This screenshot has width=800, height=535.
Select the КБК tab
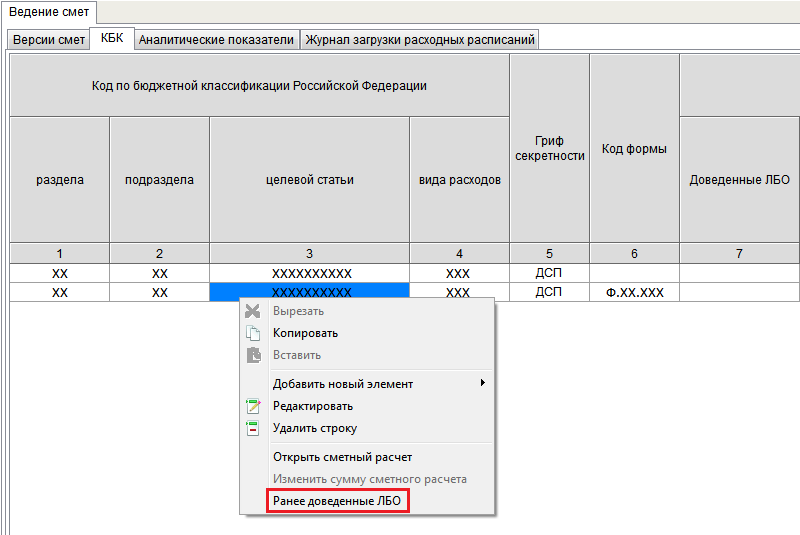click(111, 39)
